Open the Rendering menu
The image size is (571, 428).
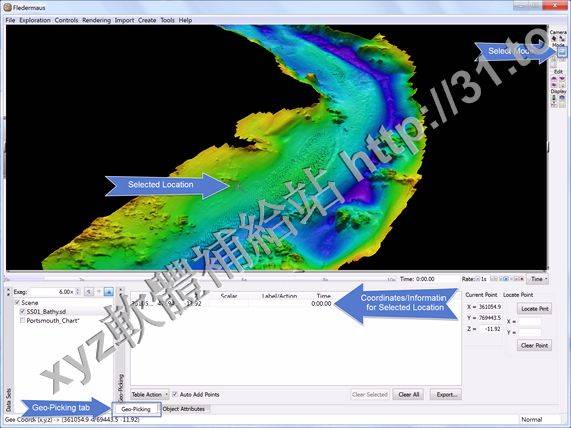[97, 20]
